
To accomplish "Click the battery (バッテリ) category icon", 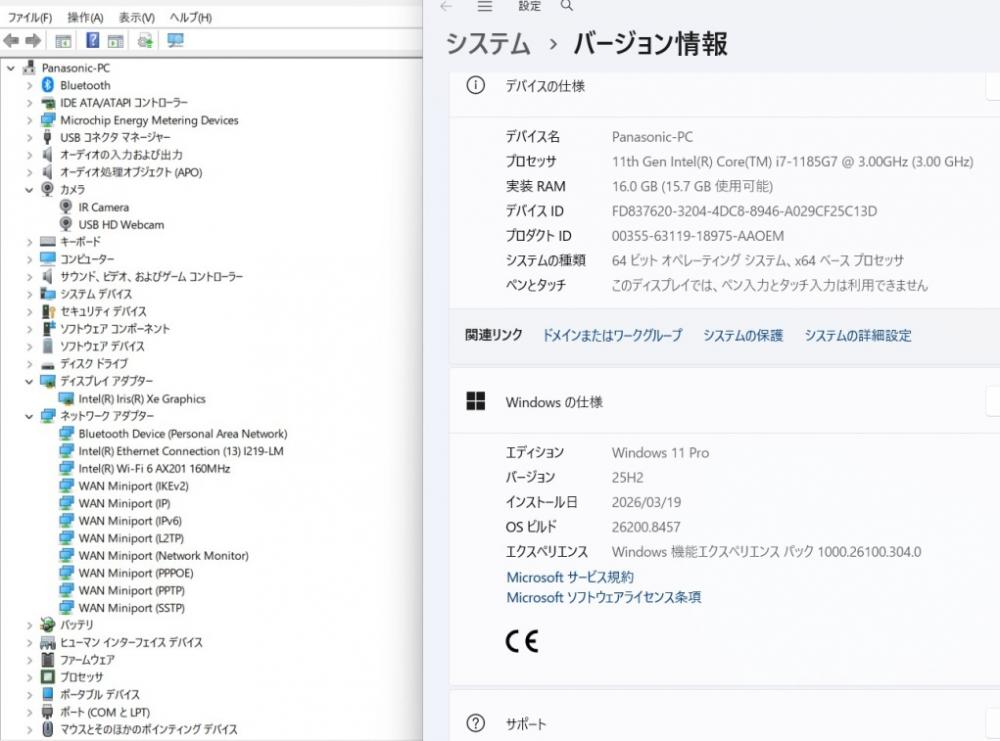I will 48,624.
